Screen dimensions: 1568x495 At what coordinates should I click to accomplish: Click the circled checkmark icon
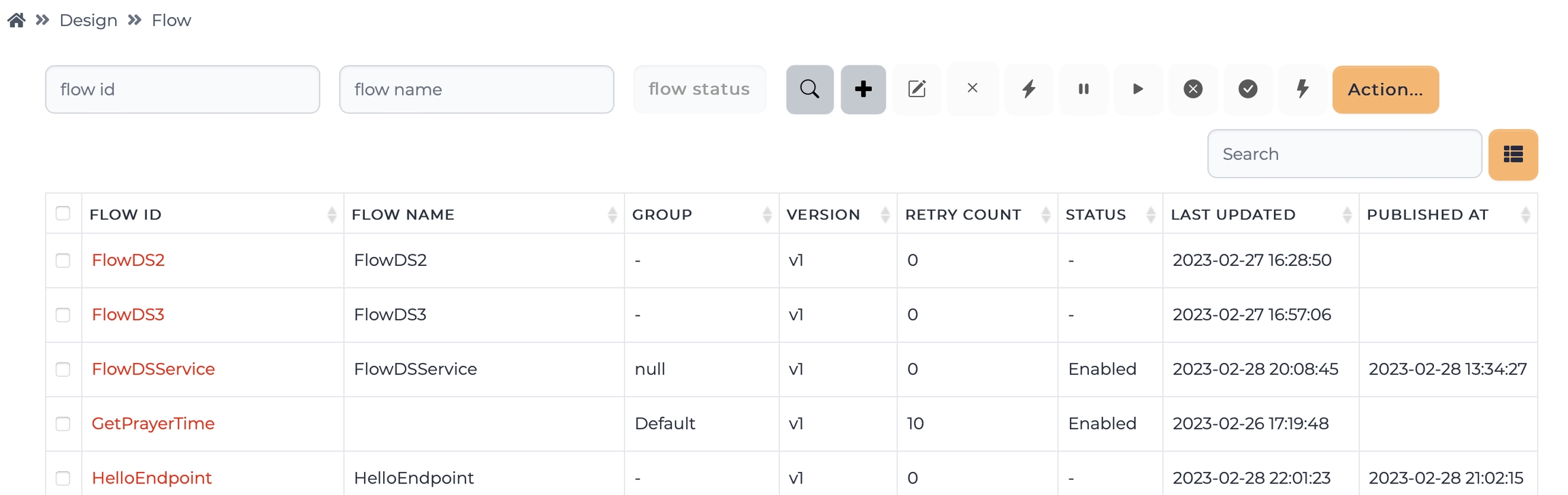point(1247,89)
